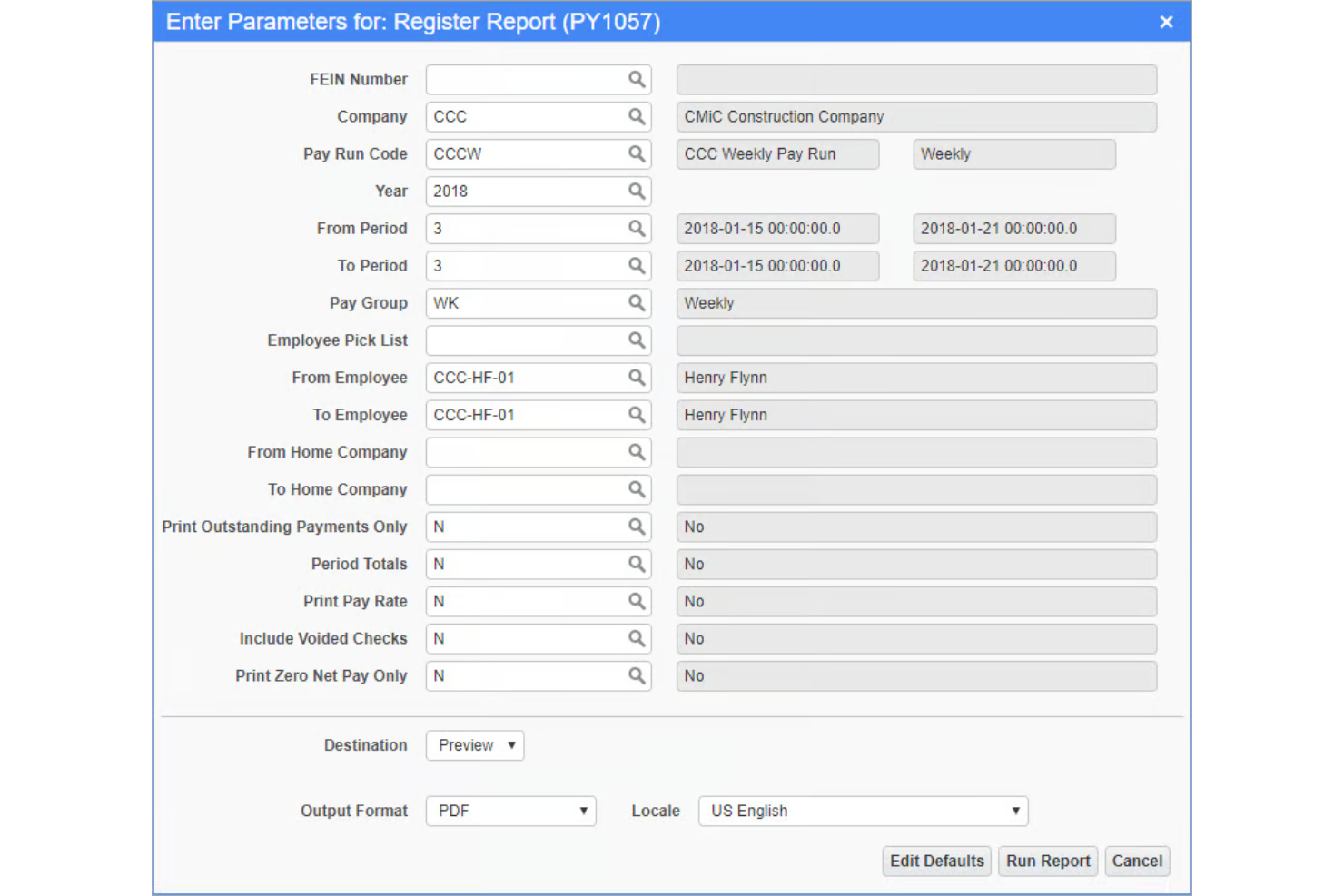
Task: Open the From Employee lookup
Action: (x=637, y=378)
